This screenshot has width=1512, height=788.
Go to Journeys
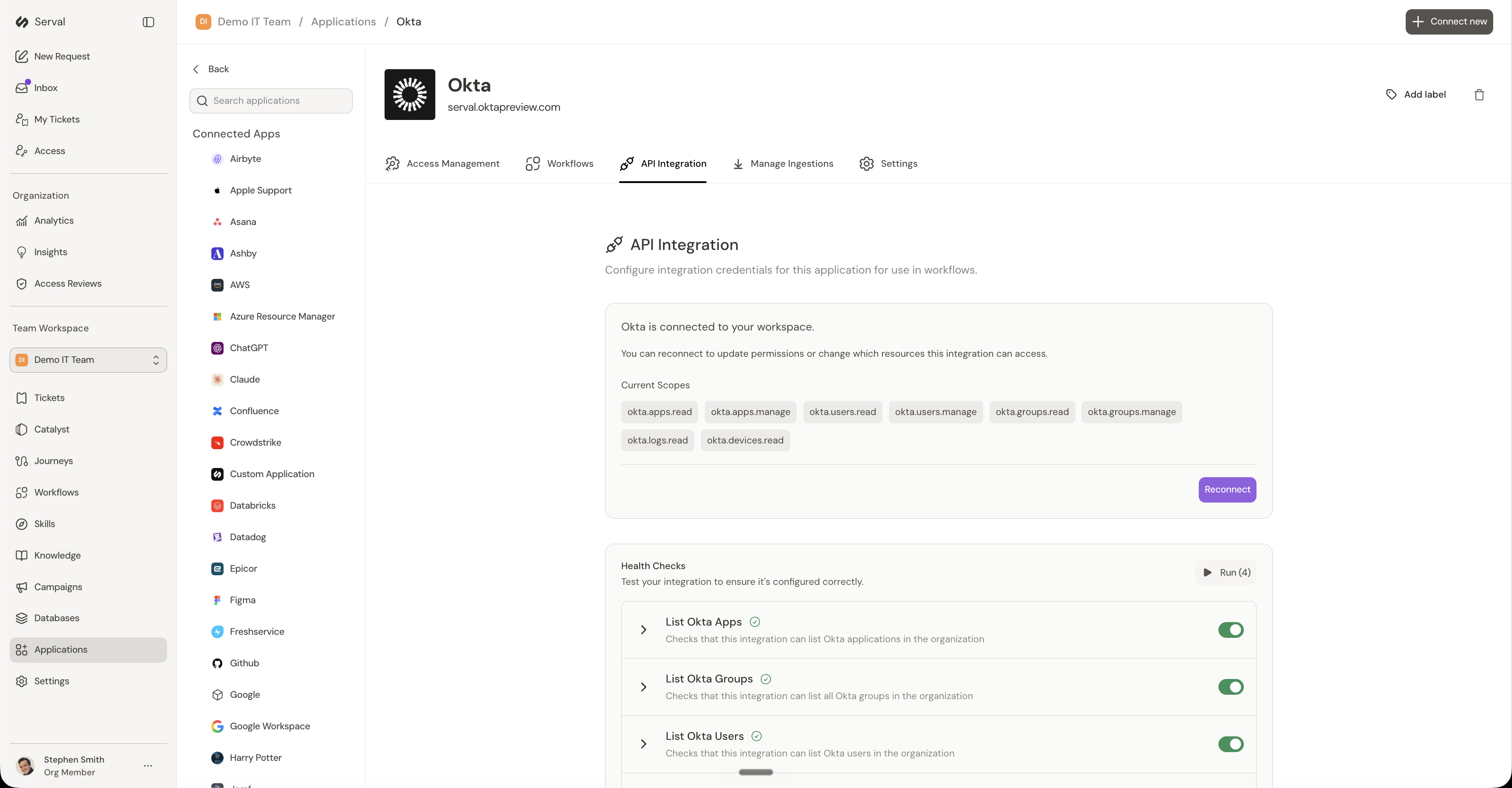tap(88, 461)
